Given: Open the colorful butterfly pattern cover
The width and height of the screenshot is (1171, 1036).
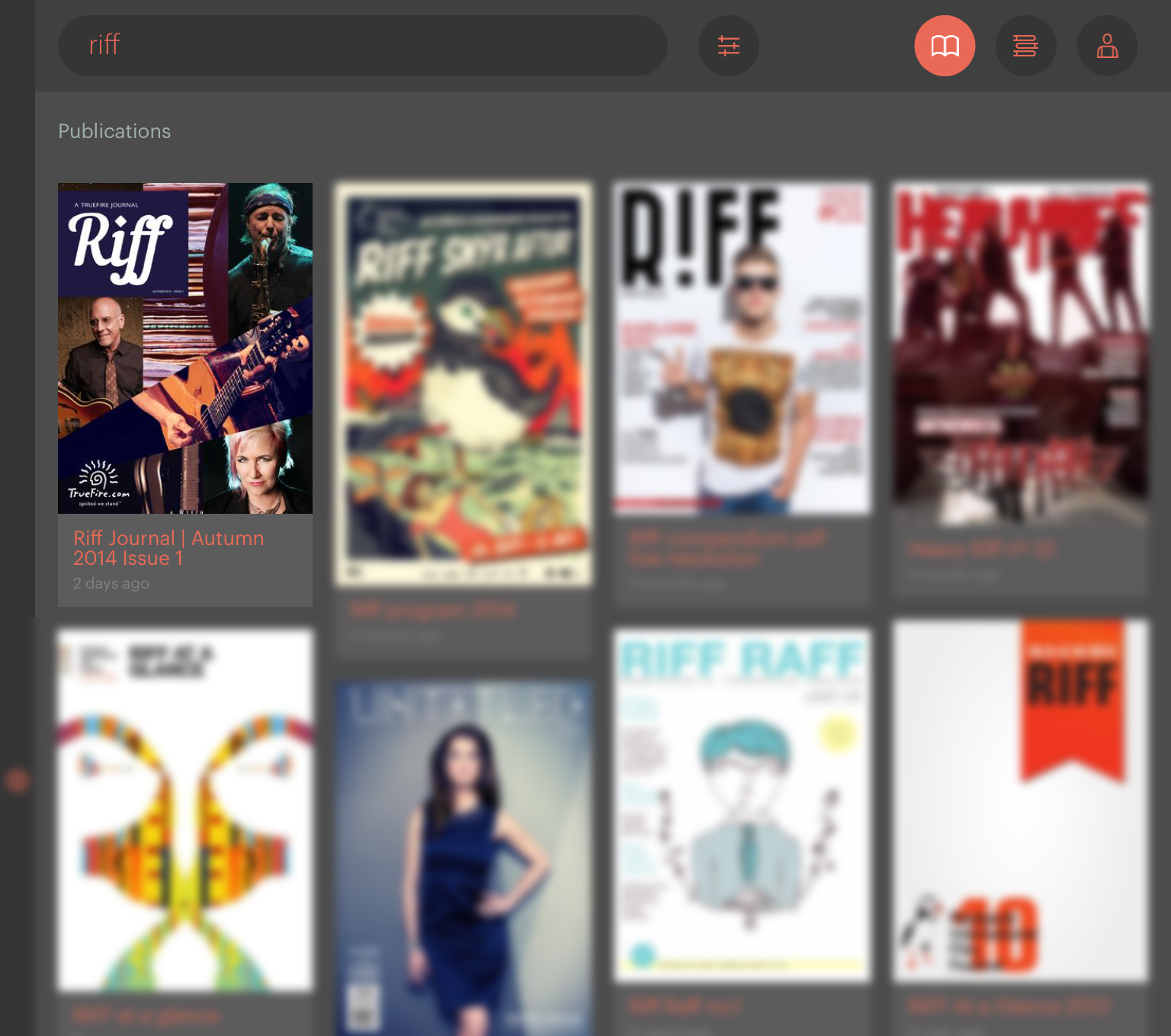Looking at the screenshot, I should pyautogui.click(x=185, y=810).
